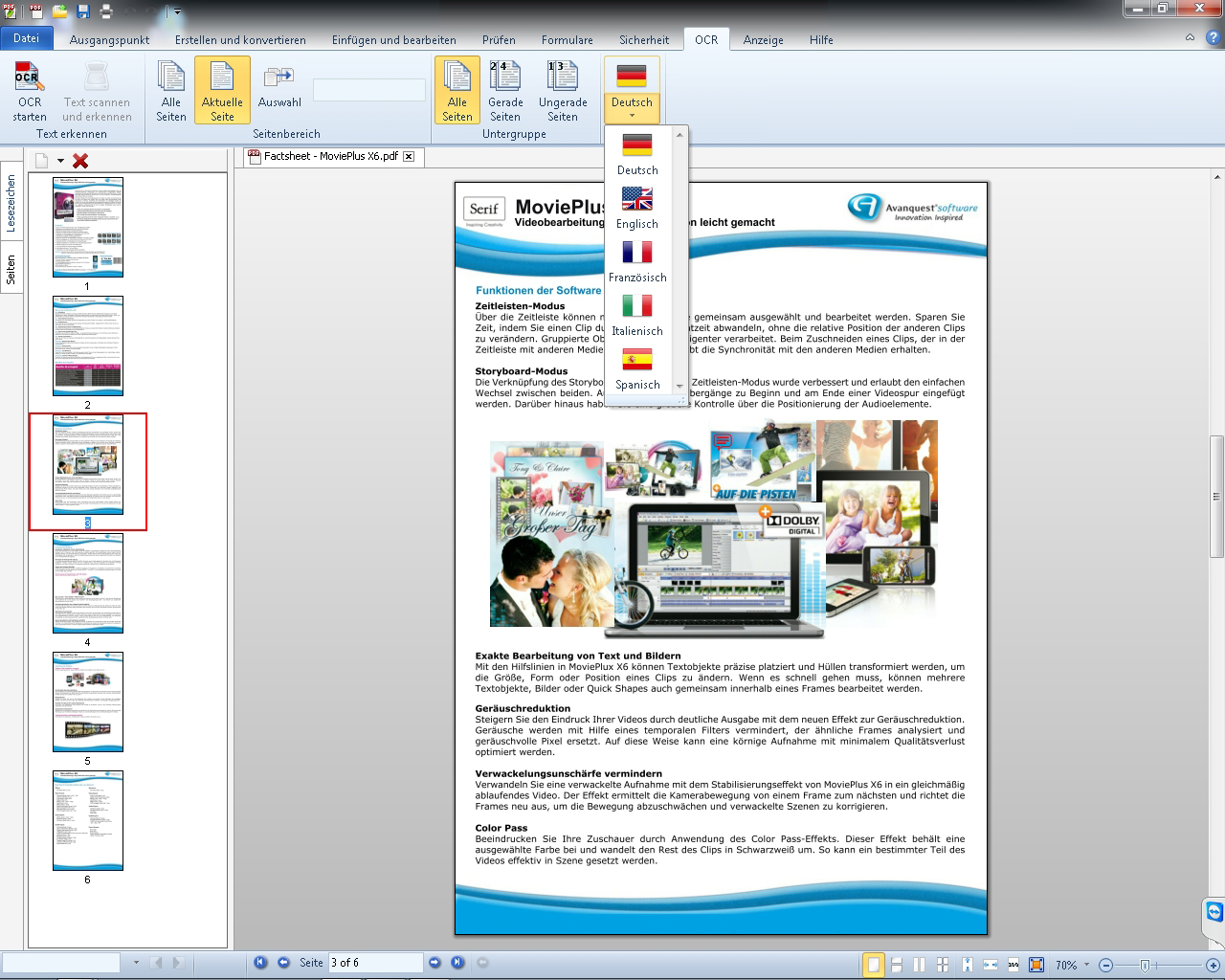This screenshot has height=980, width=1225.
Task: Click the zoom slider handle
Action: 1145,965
